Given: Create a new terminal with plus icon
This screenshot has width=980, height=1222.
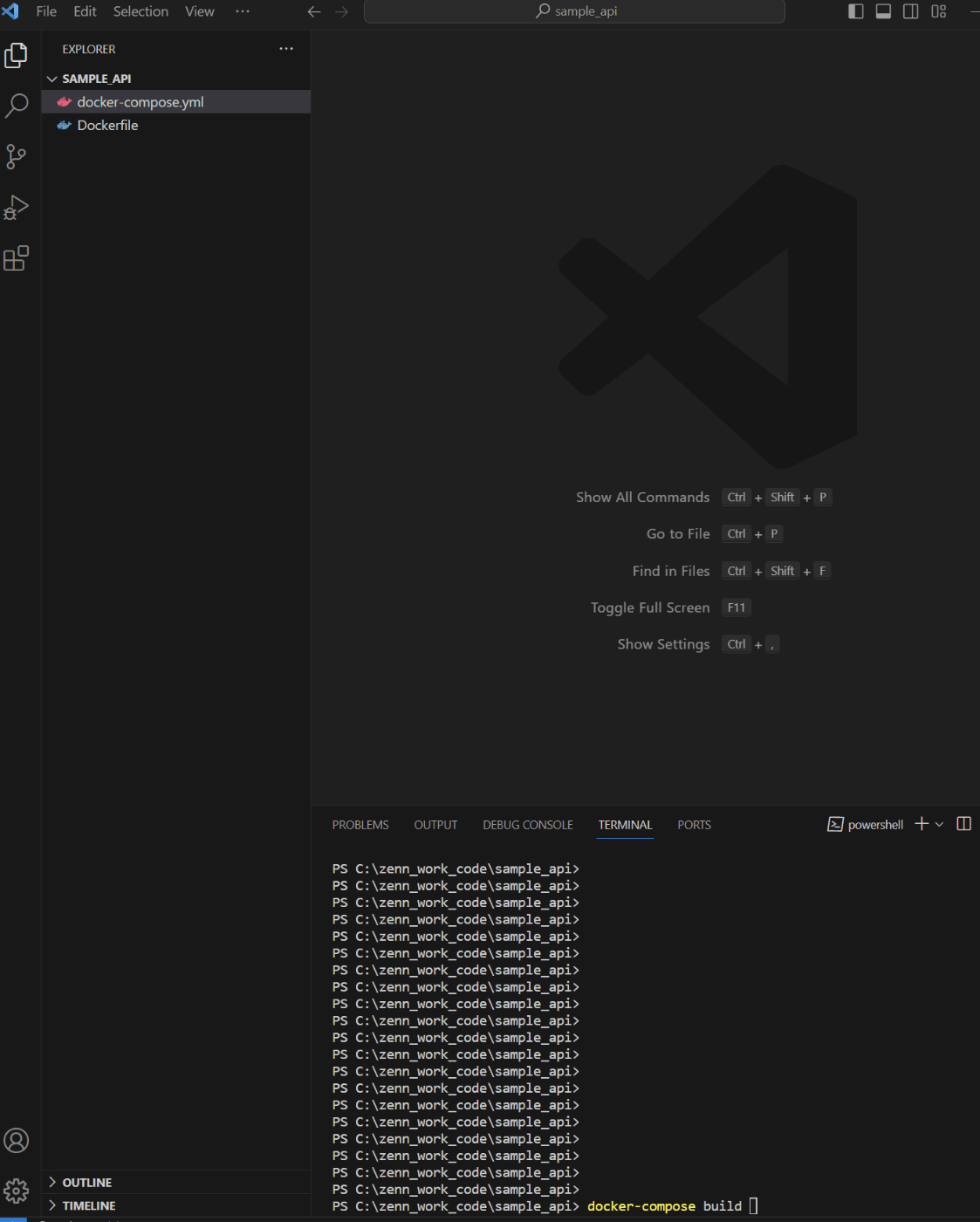Looking at the screenshot, I should coord(922,824).
